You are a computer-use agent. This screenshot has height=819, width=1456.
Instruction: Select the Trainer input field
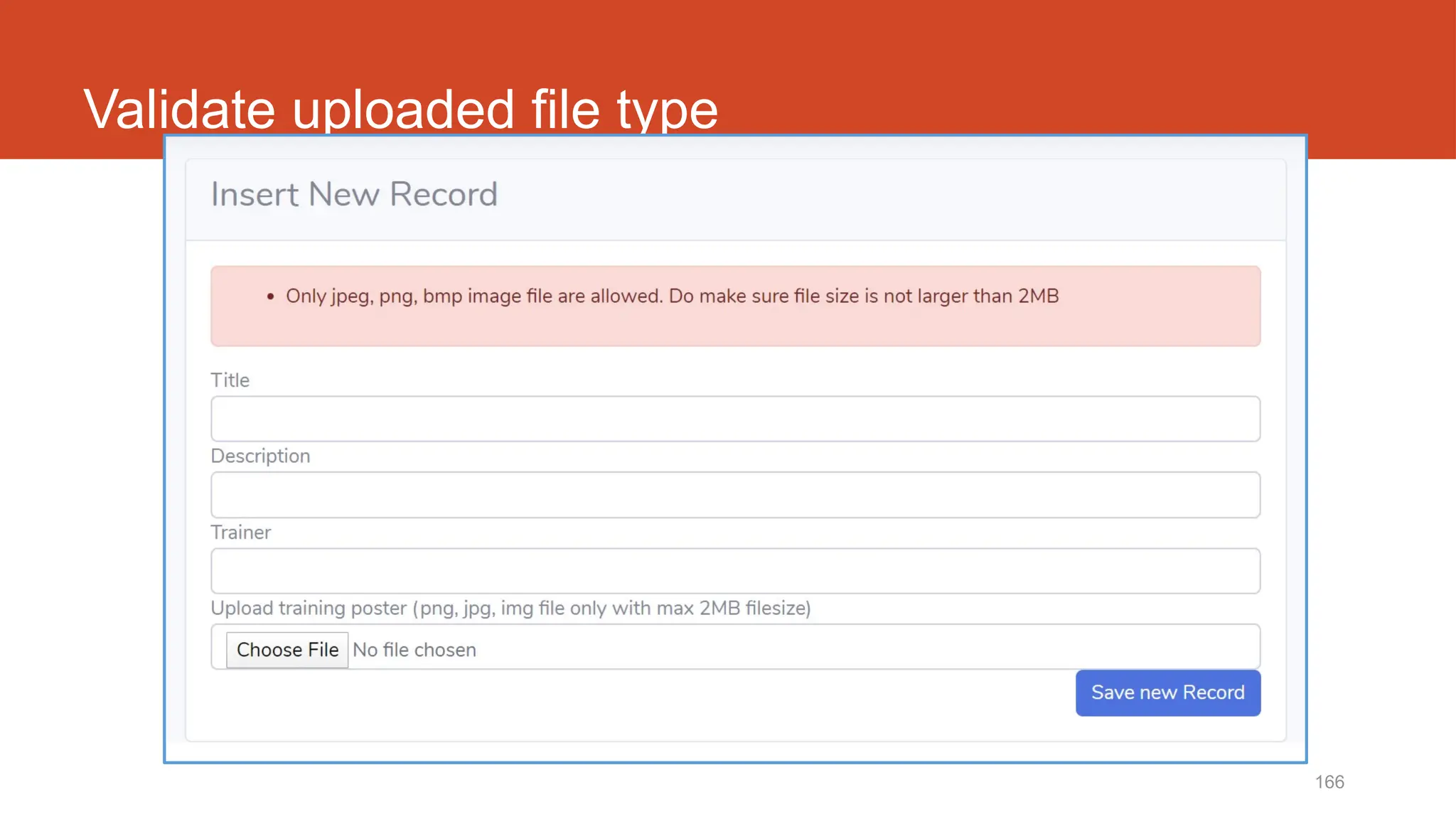tap(735, 571)
